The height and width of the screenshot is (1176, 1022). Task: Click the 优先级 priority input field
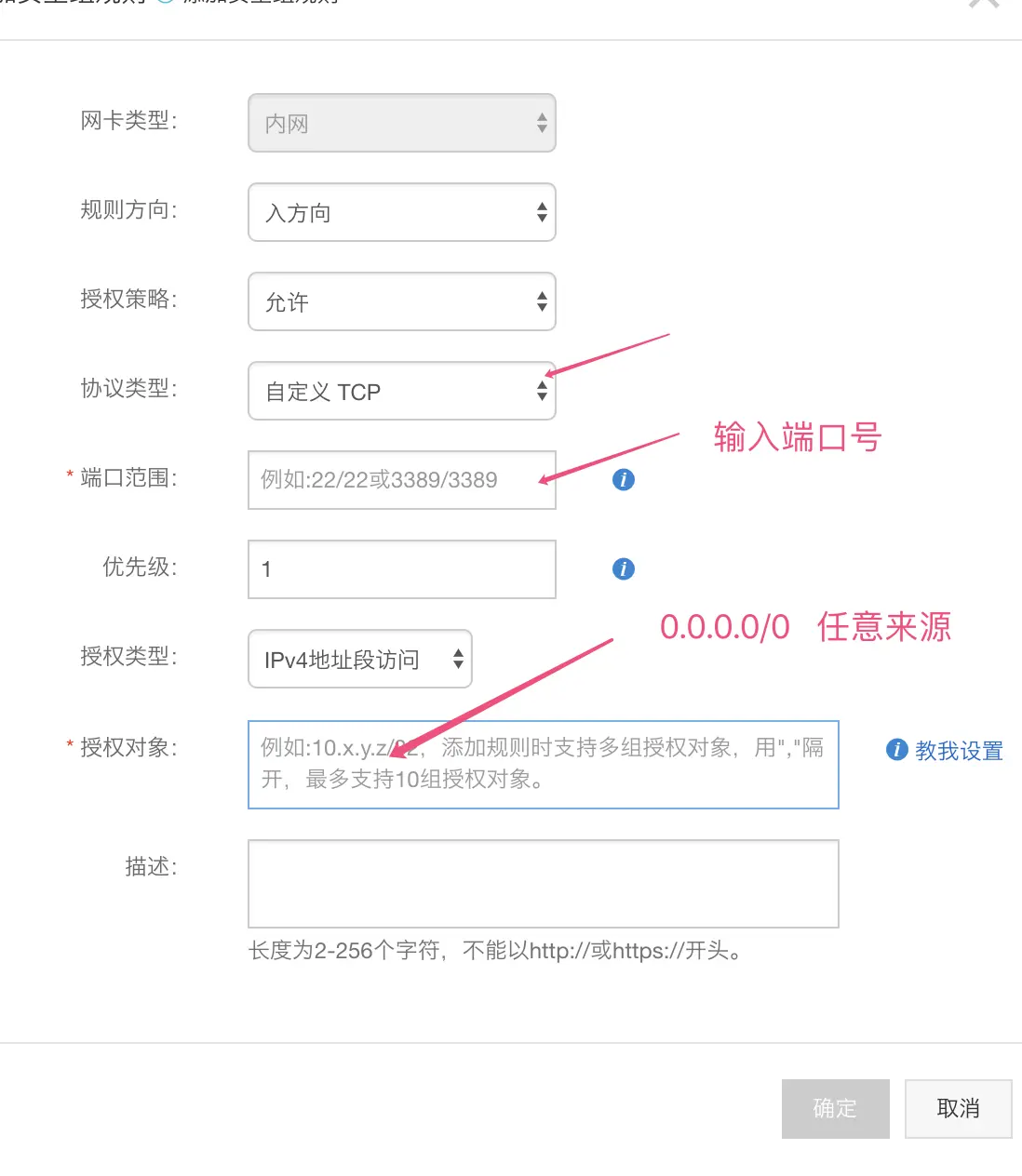coord(402,569)
